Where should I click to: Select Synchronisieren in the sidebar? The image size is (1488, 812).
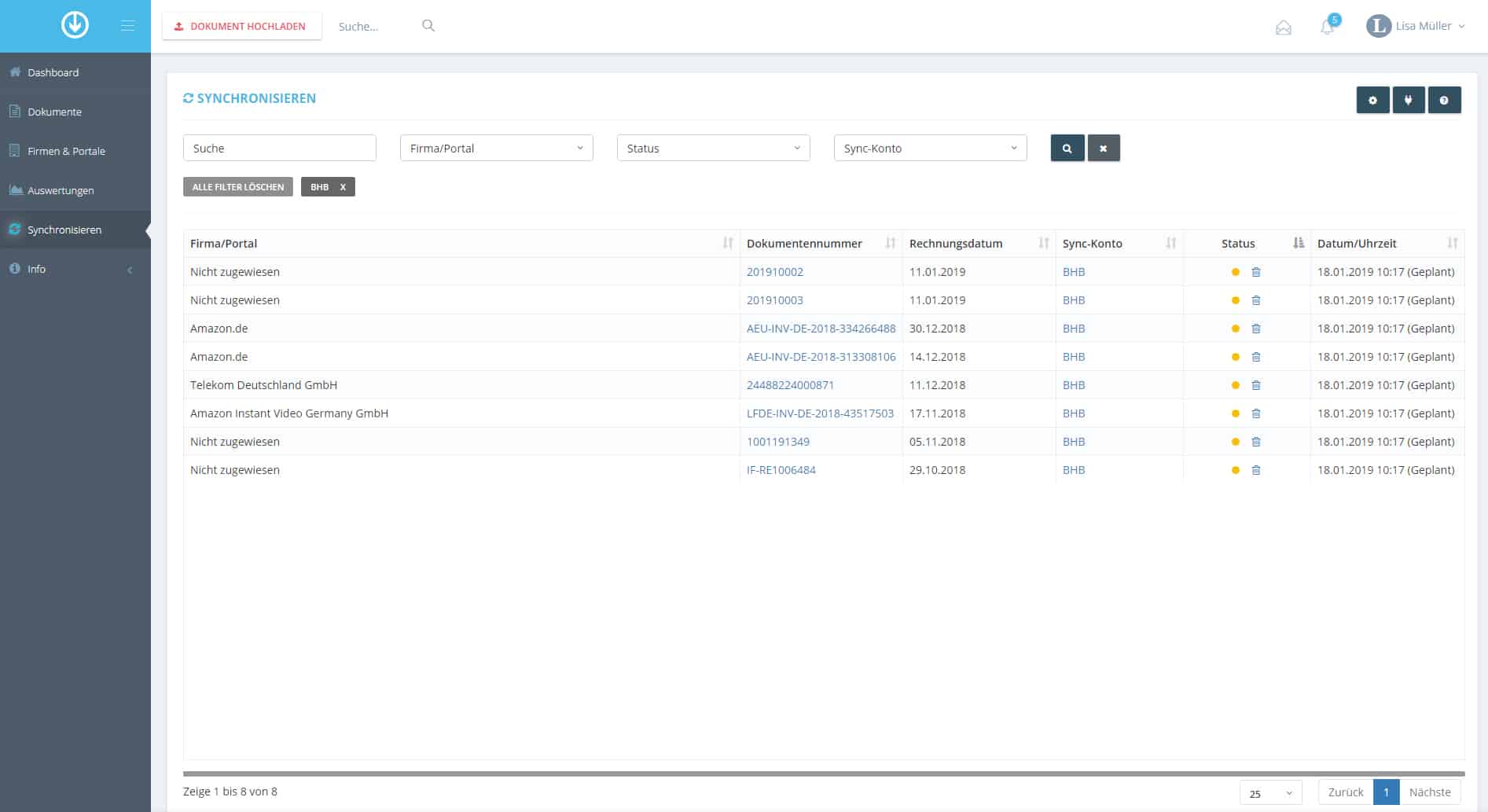point(75,230)
